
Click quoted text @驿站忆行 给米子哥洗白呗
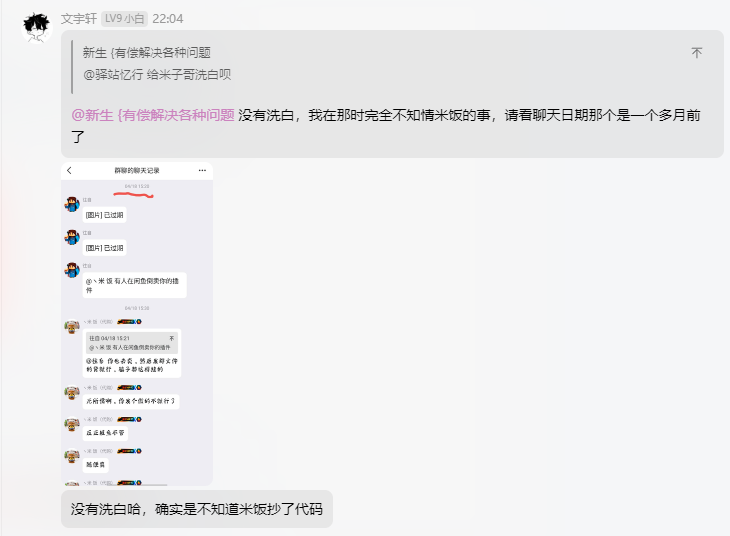pyautogui.click(x=157, y=75)
